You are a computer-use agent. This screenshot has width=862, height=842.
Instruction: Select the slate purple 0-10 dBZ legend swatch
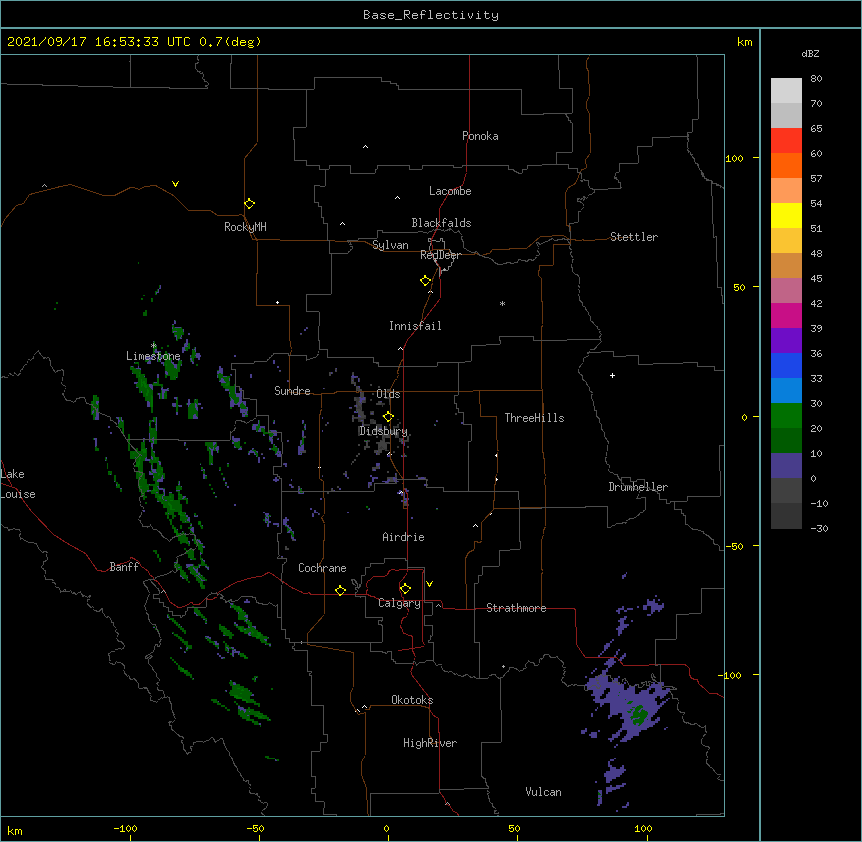(x=786, y=466)
